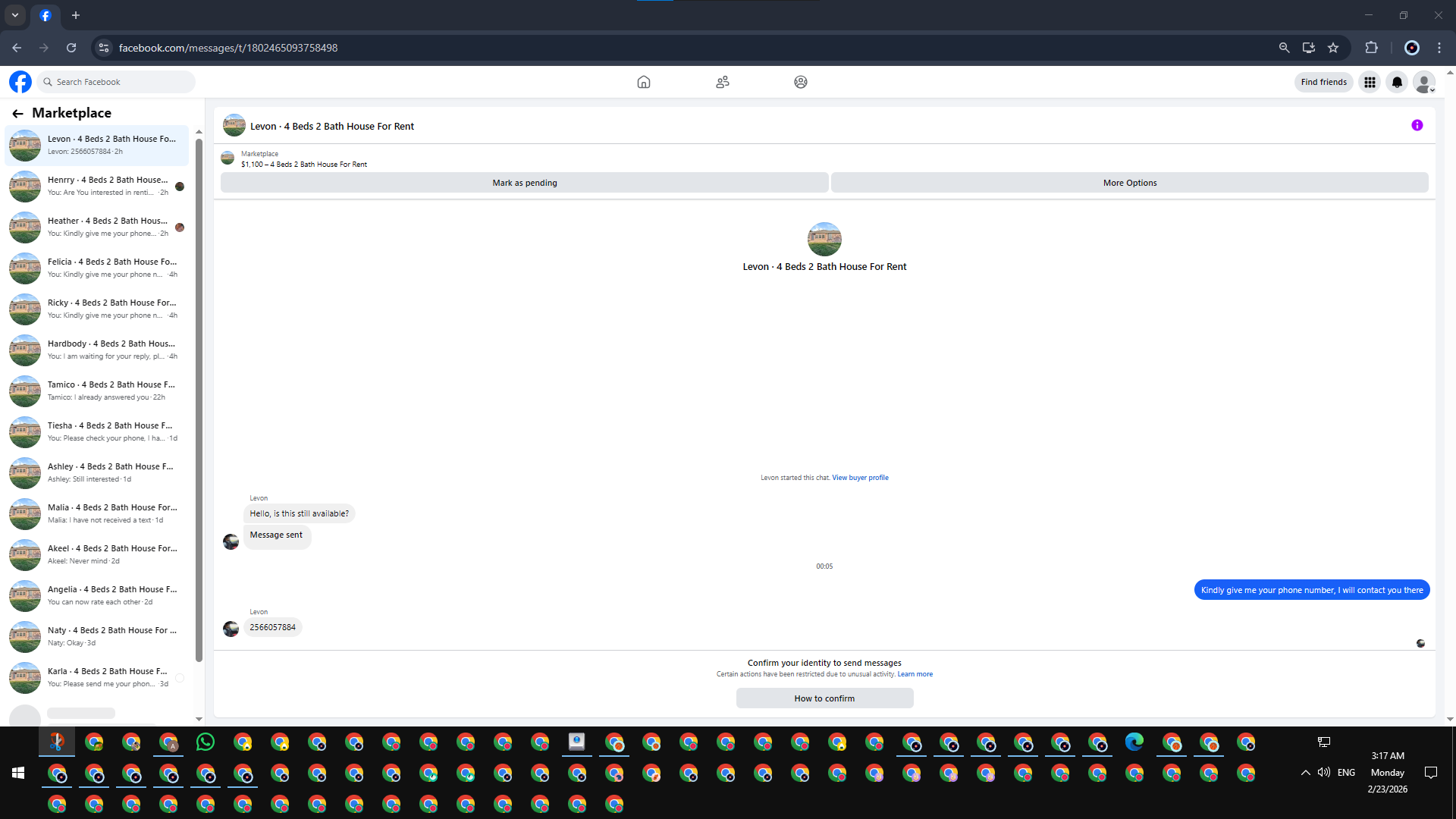
Task: Open View buyer profile link
Action: [860, 478]
